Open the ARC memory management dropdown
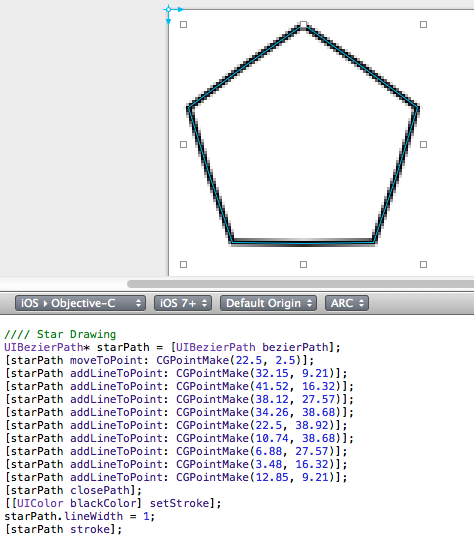The width and height of the screenshot is (474, 558). click(347, 303)
